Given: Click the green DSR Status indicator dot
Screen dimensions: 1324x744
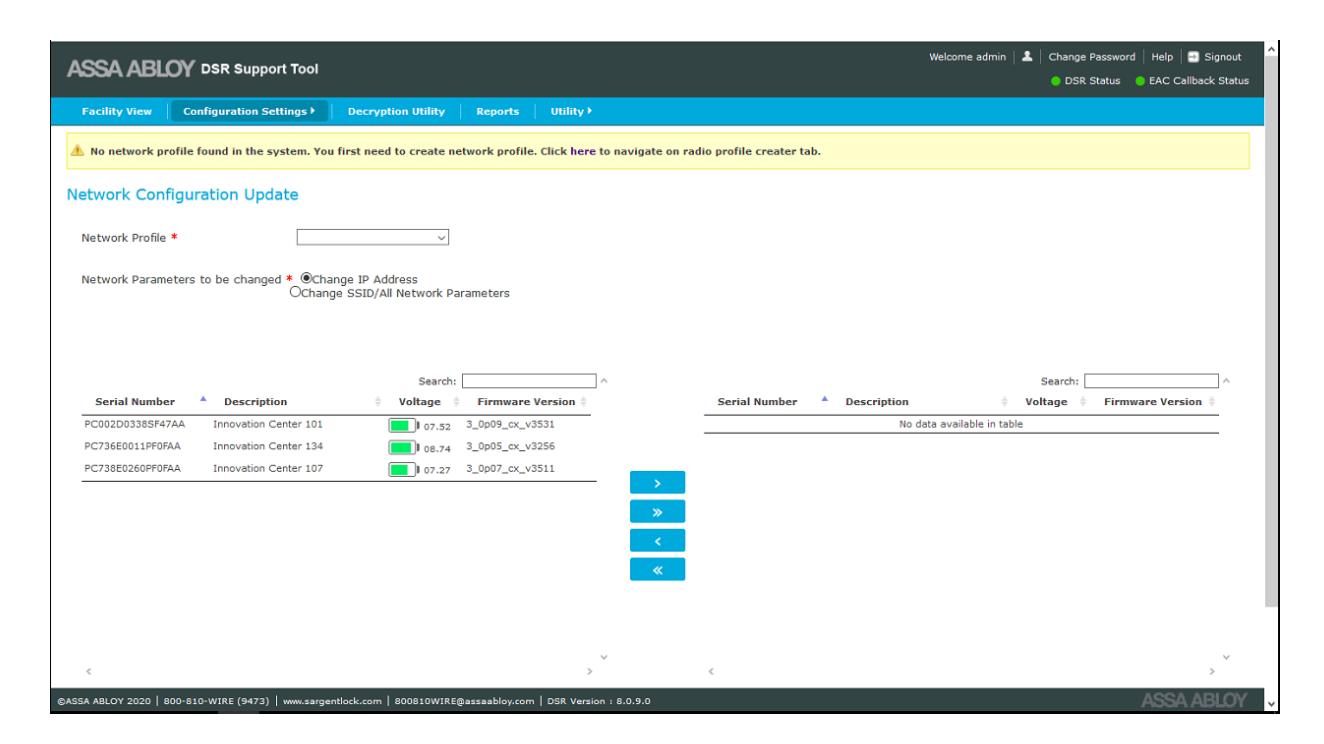Looking at the screenshot, I should 1056,81.
